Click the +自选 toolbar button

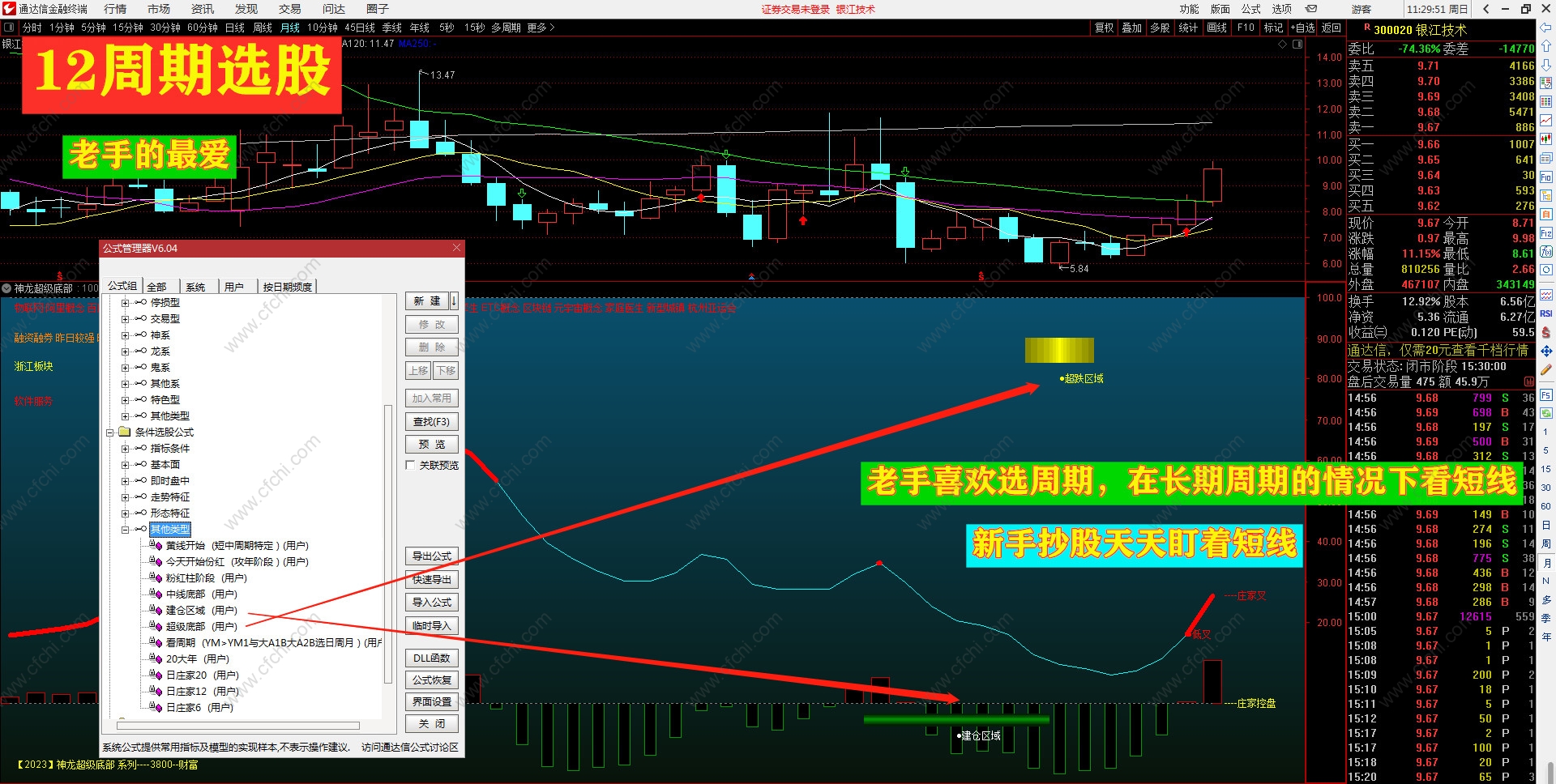[1304, 28]
